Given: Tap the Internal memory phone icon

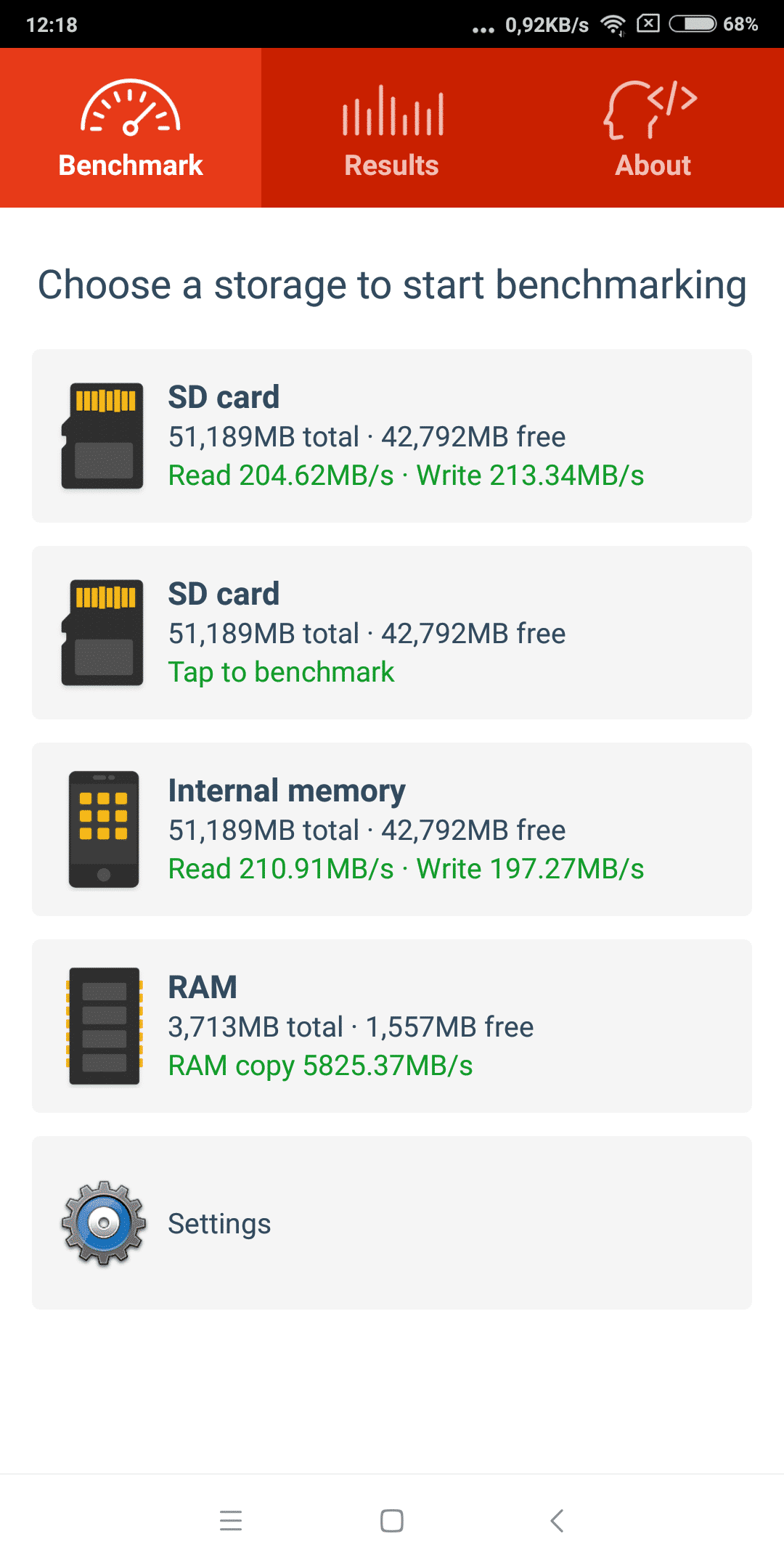Looking at the screenshot, I should [104, 829].
